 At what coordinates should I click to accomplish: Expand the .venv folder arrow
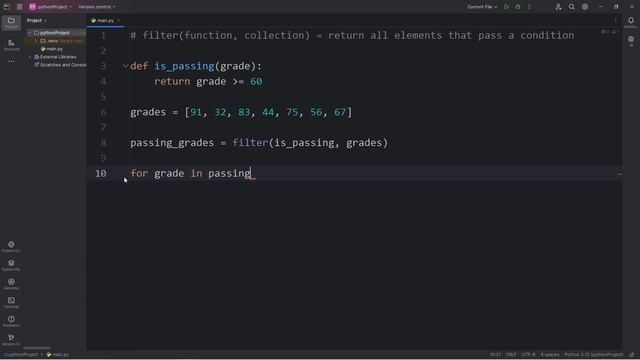tap(36, 41)
